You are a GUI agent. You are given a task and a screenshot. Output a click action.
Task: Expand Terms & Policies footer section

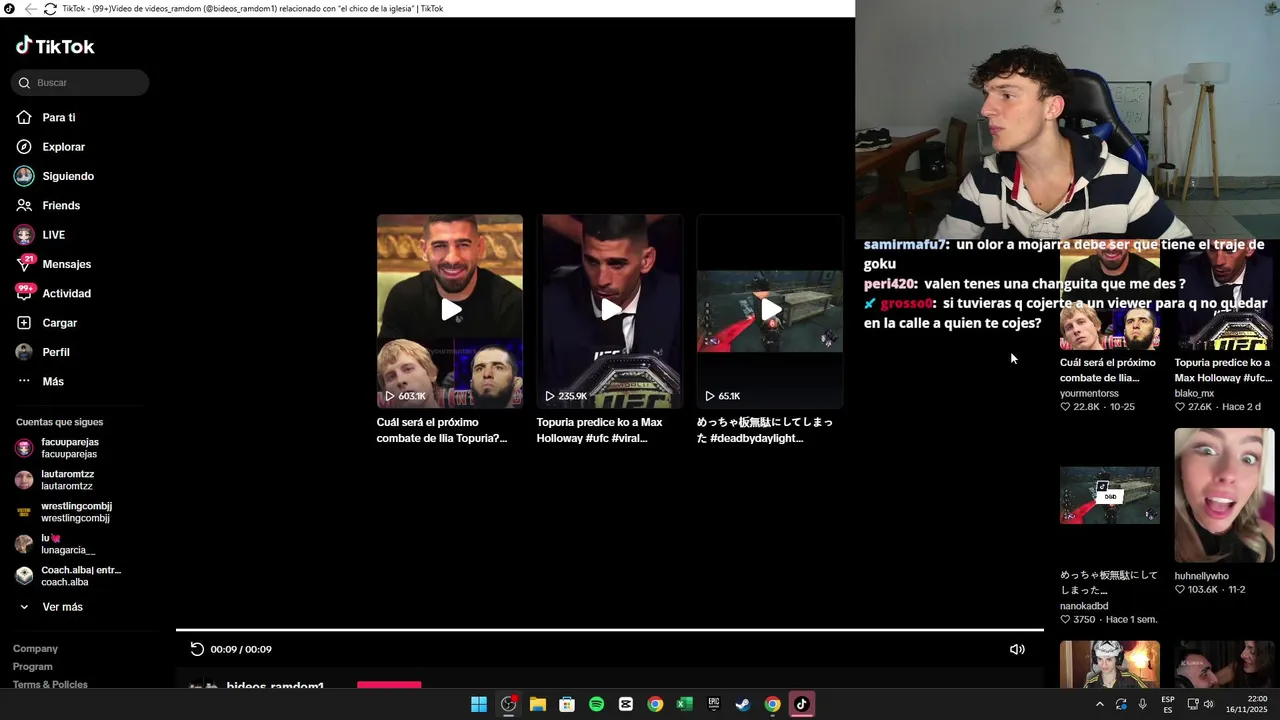(x=50, y=684)
